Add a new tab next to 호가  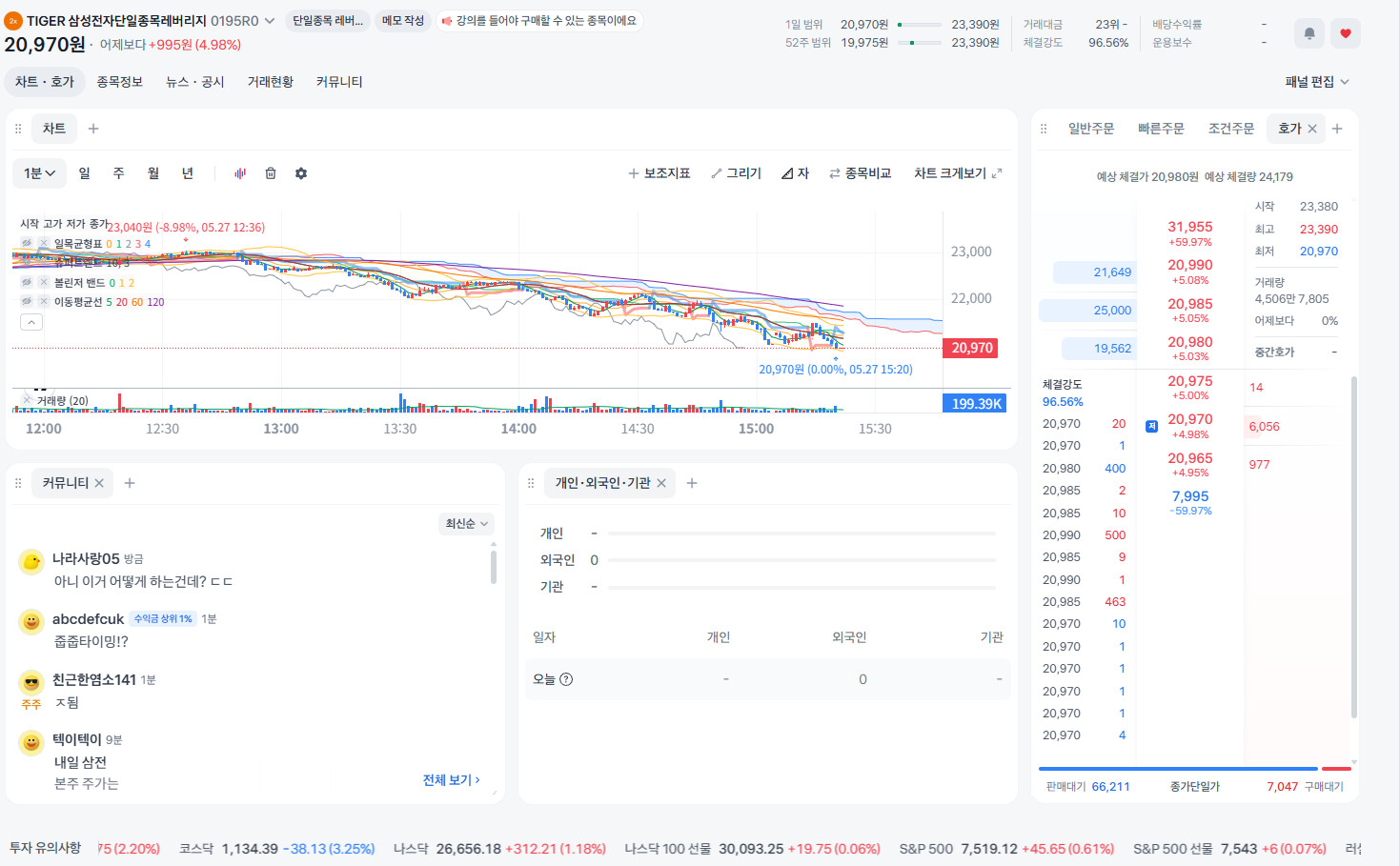[1337, 129]
